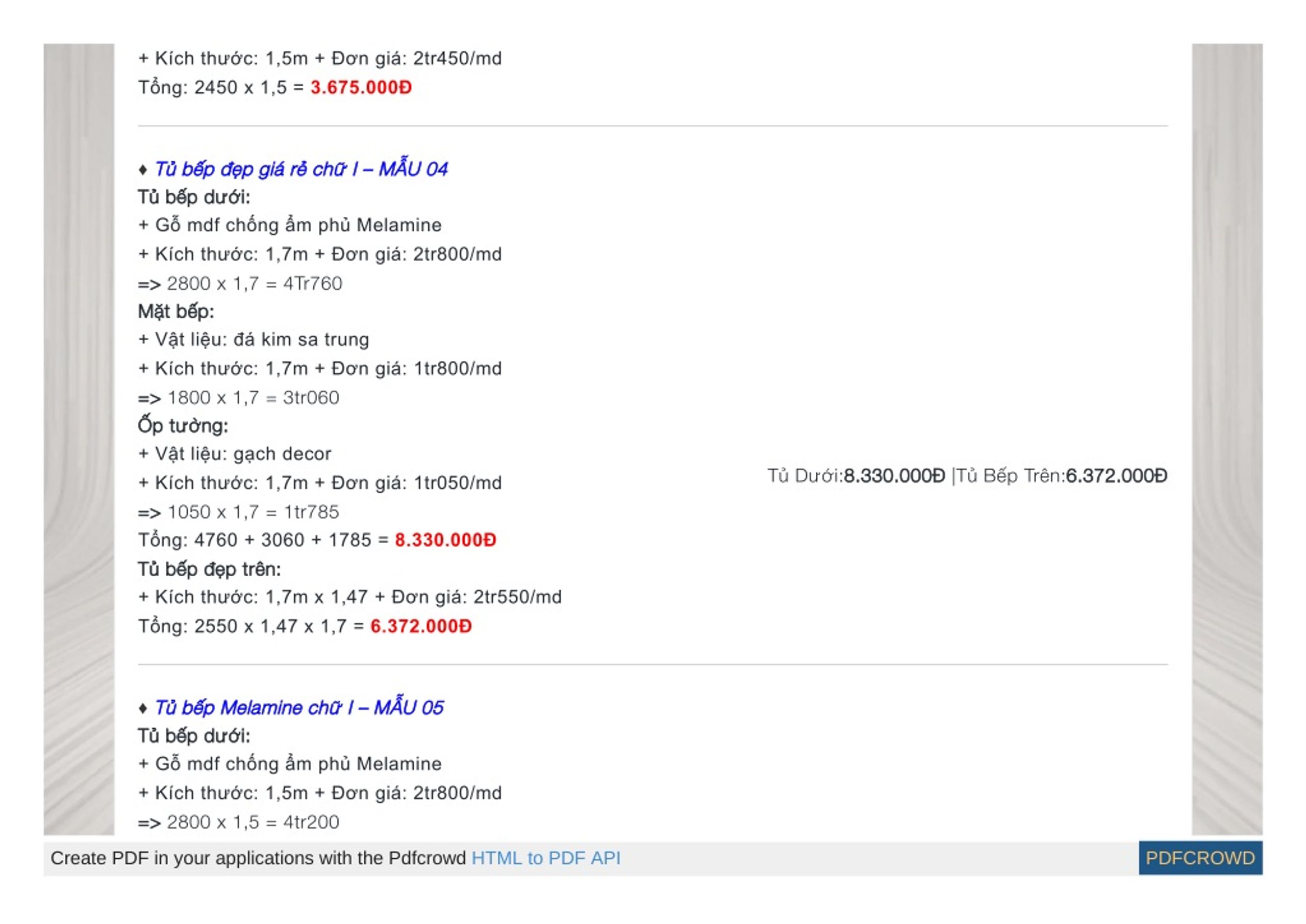
Task: Click the 'Tủ Bếp Trên:6.372.000Đ' caption text
Action: [x=1062, y=476]
